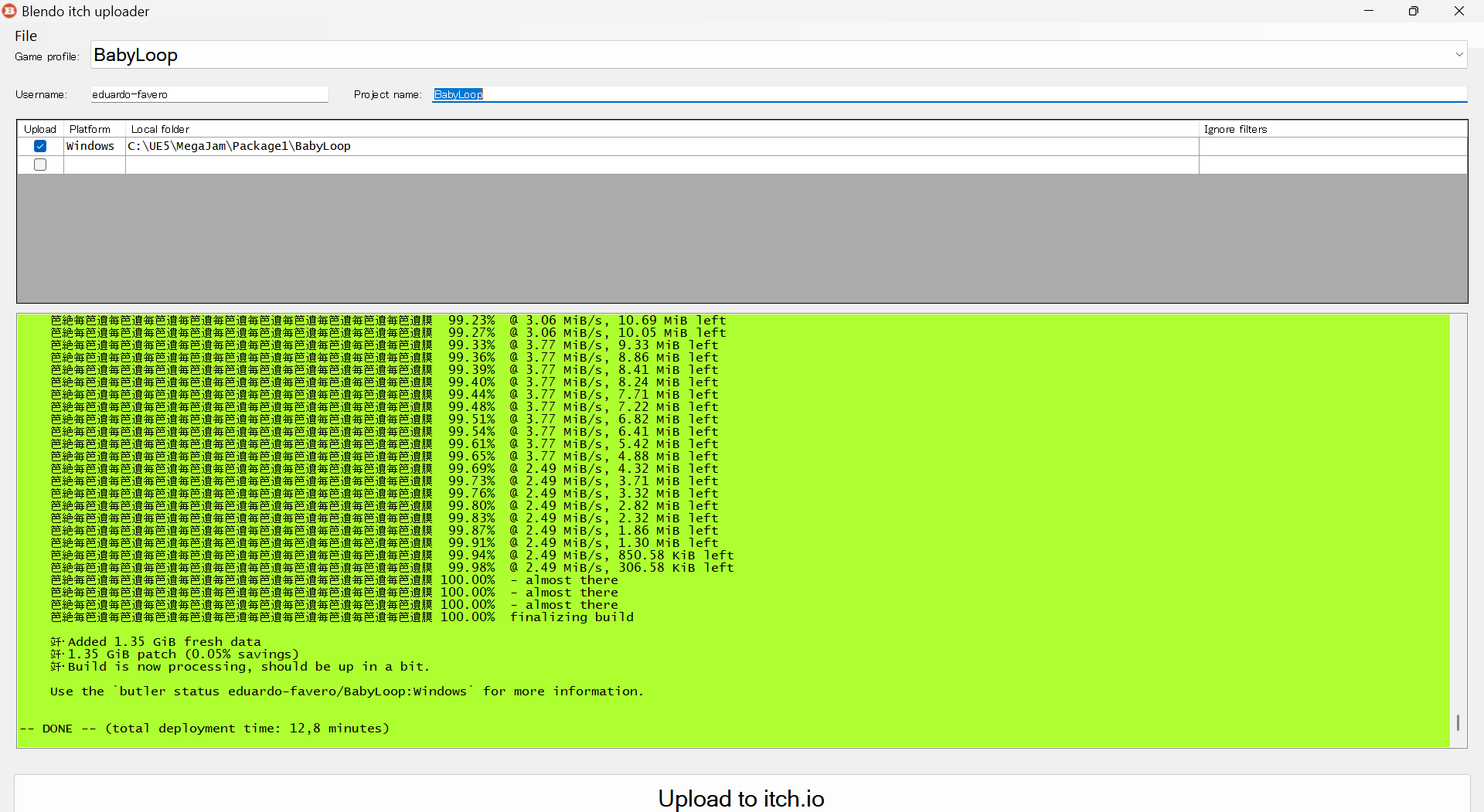Click the empty second row local folder cell
The height and width of the screenshot is (812, 1484).
pyautogui.click(x=661, y=165)
